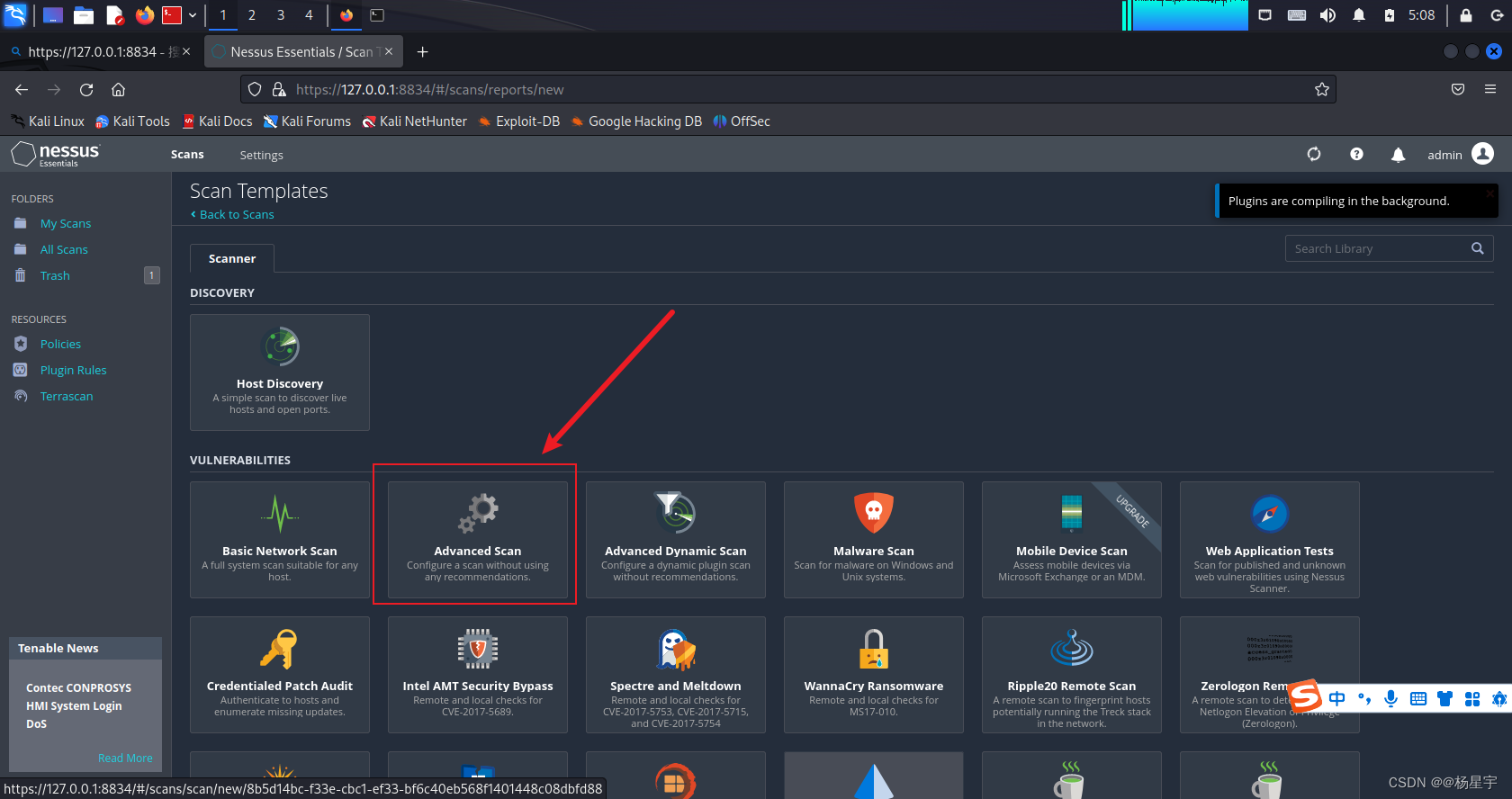Select the Intel AMT Security Bypass template
The width and height of the screenshot is (1512, 799).
coord(478,675)
